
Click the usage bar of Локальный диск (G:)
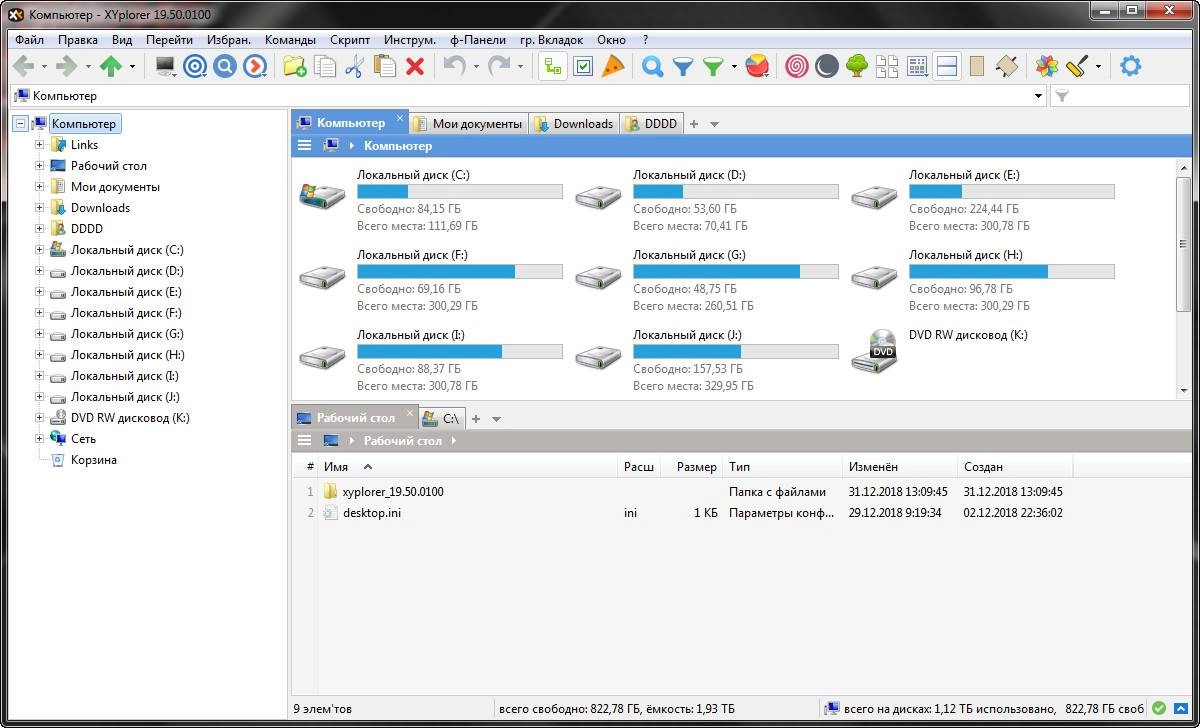point(736,272)
